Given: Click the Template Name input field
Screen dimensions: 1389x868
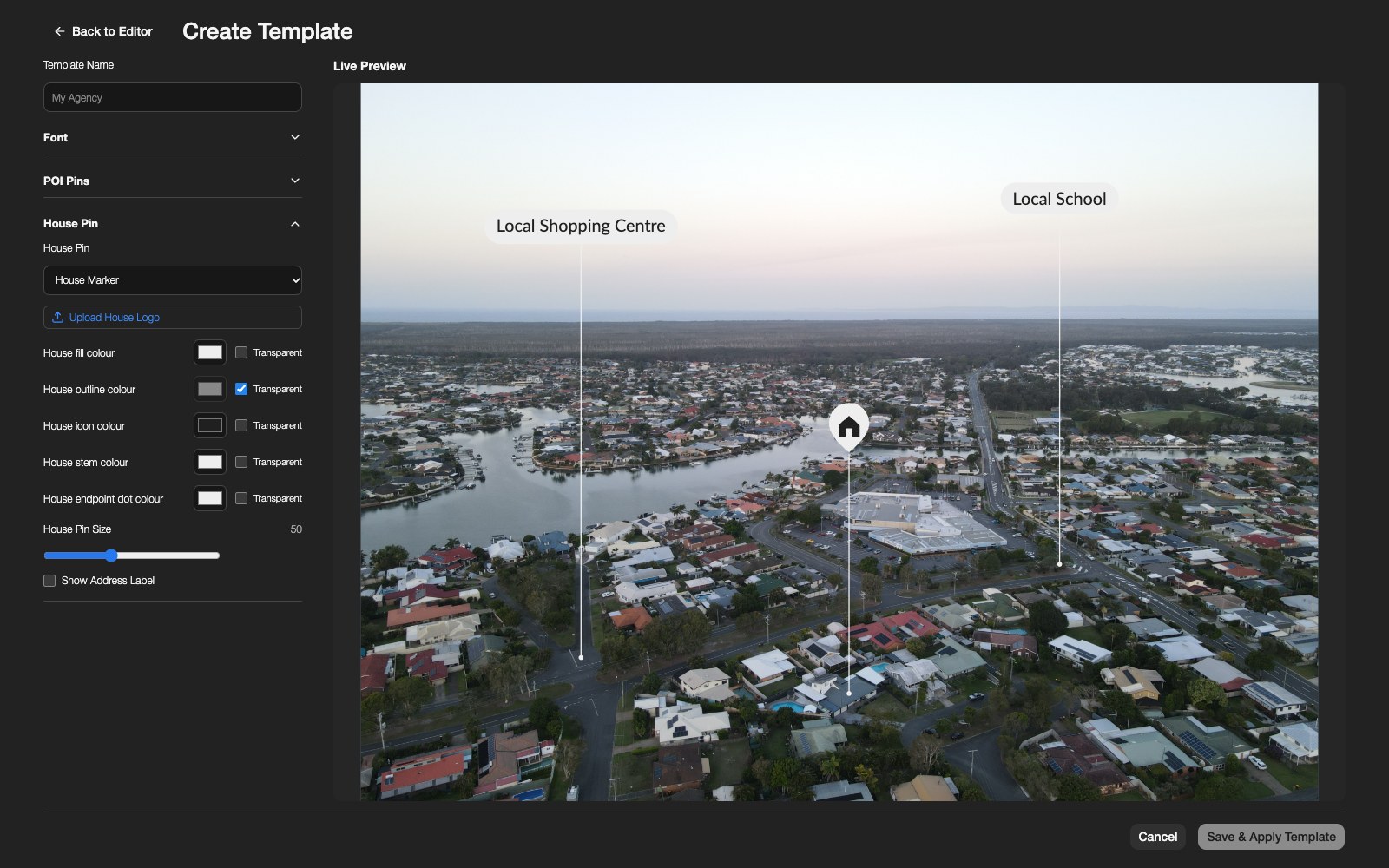Looking at the screenshot, I should coord(173,97).
